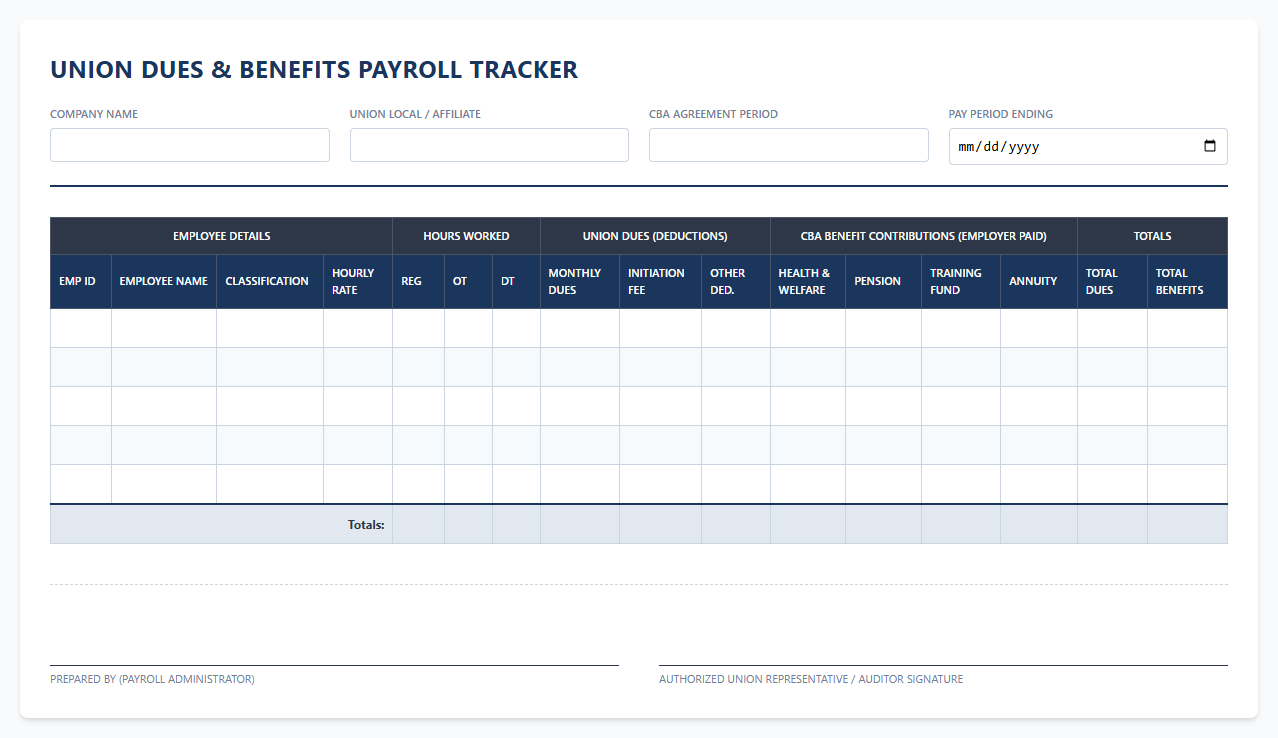Click the EMP ID column header
This screenshot has width=1278, height=738.
[81, 282]
